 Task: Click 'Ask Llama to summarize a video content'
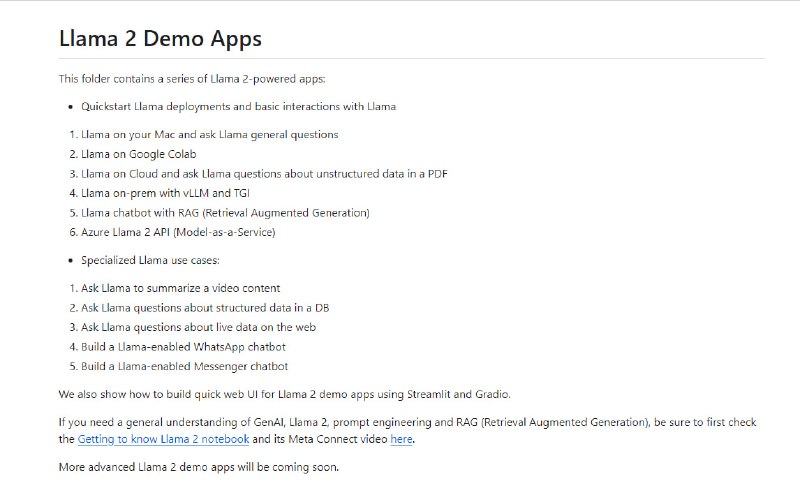(x=180, y=288)
